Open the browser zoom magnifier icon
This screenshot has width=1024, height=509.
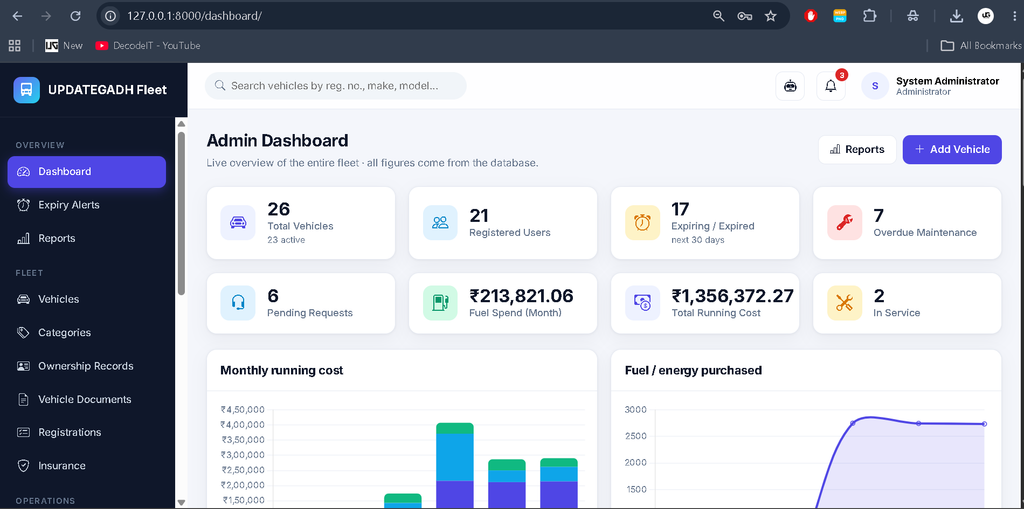[x=718, y=16]
